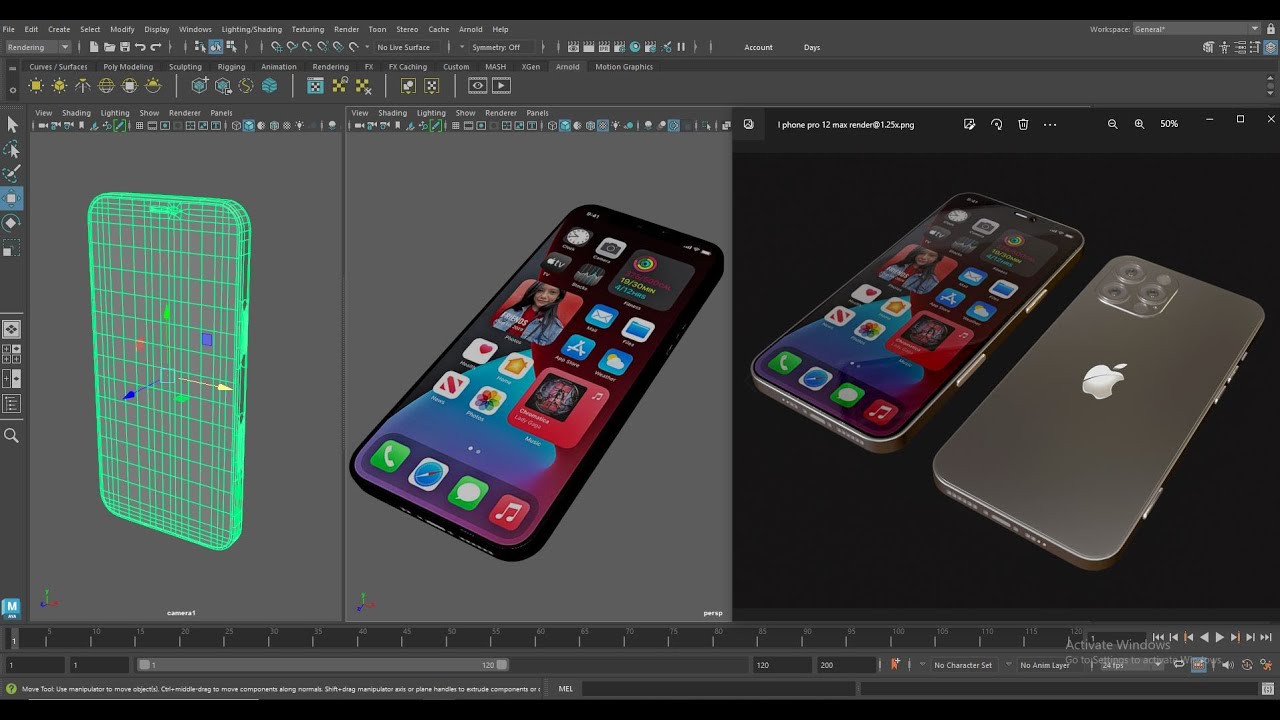Click the Export StandIn shelf icon
Viewport: 1280px width, 720px height.
pos(223,86)
